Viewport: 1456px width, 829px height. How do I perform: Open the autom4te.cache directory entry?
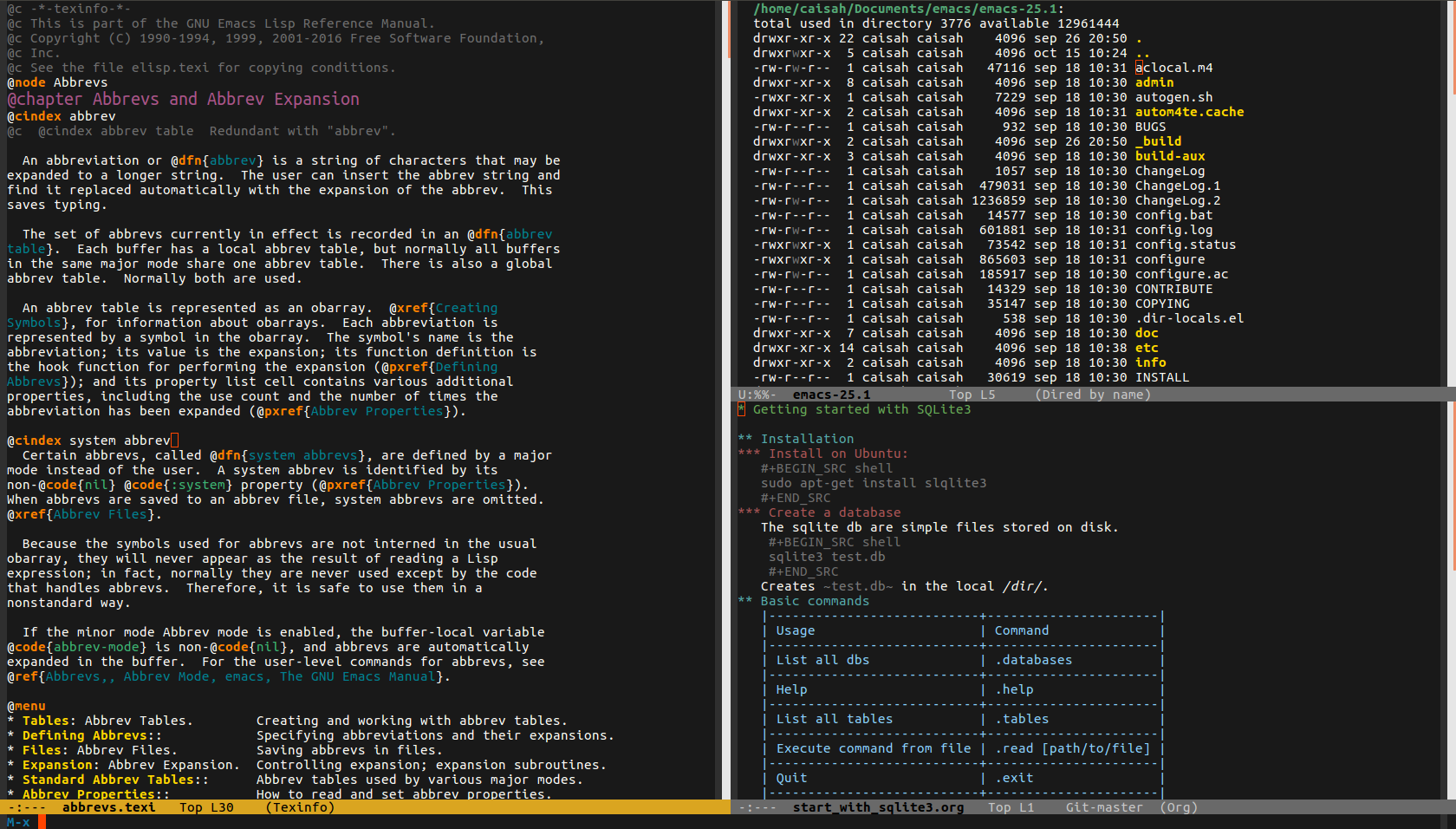1189,112
